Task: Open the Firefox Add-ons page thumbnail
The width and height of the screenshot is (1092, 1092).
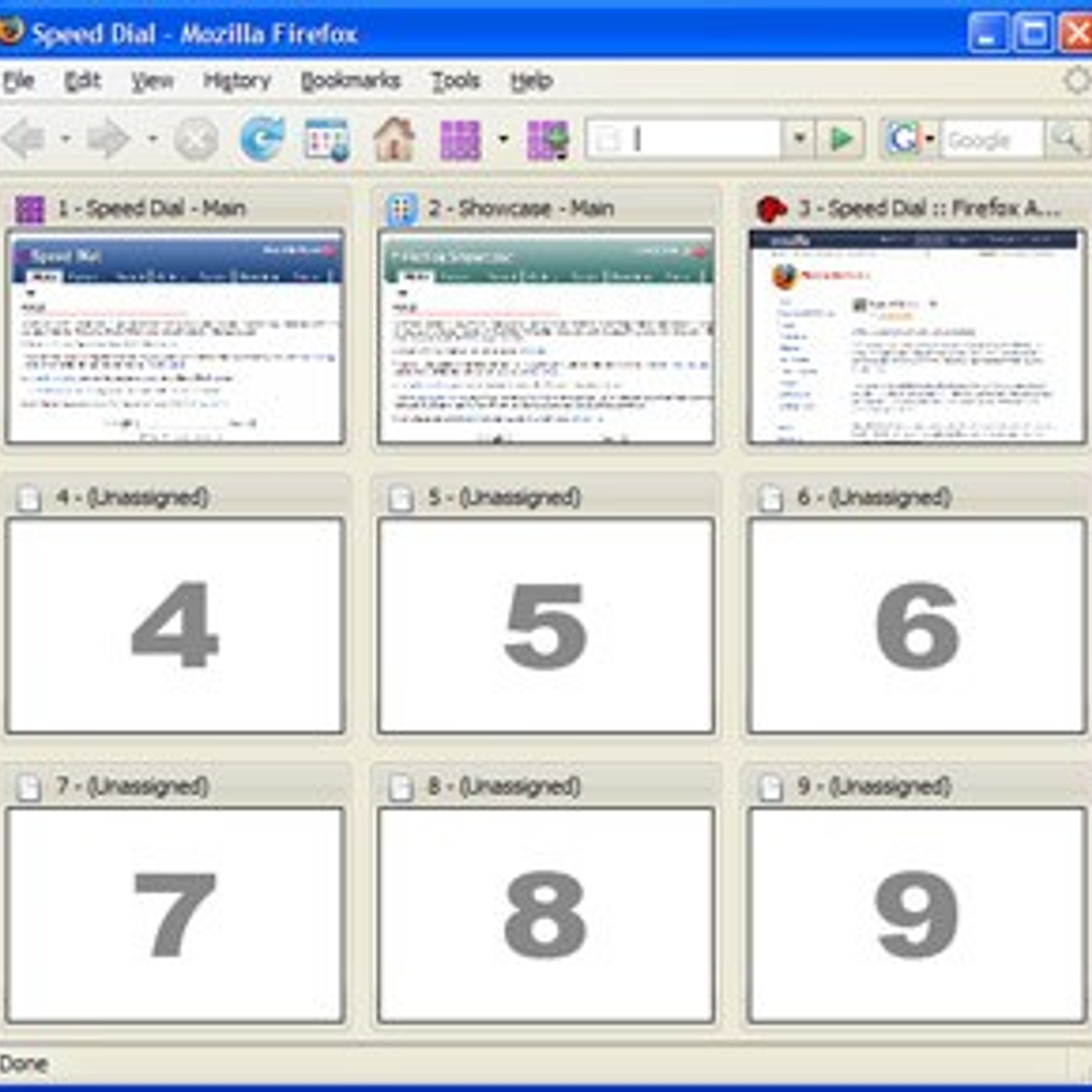Action: tap(916, 337)
